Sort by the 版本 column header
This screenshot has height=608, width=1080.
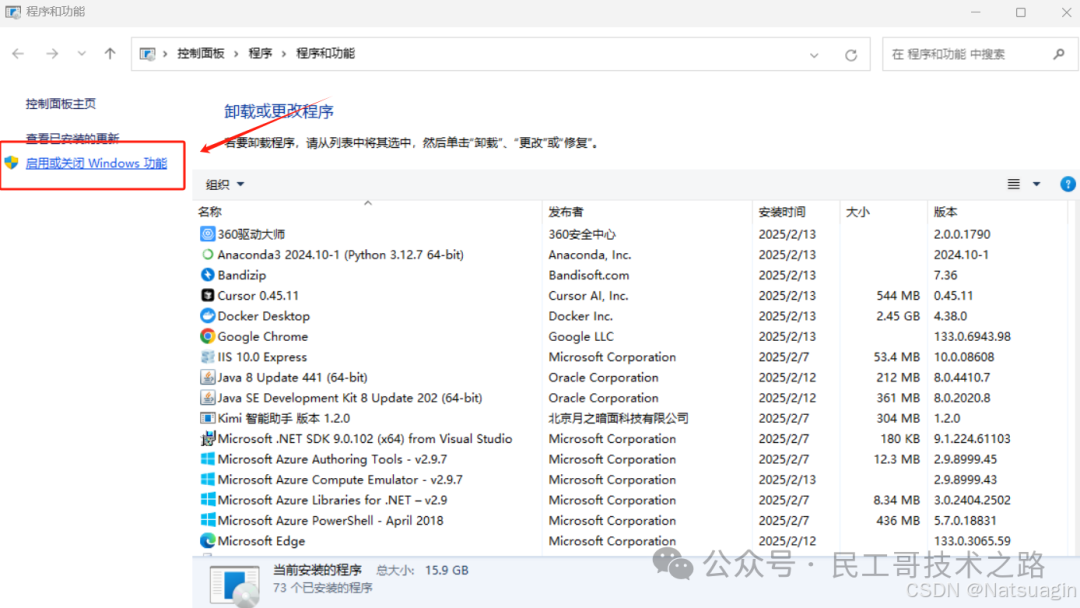[997, 211]
